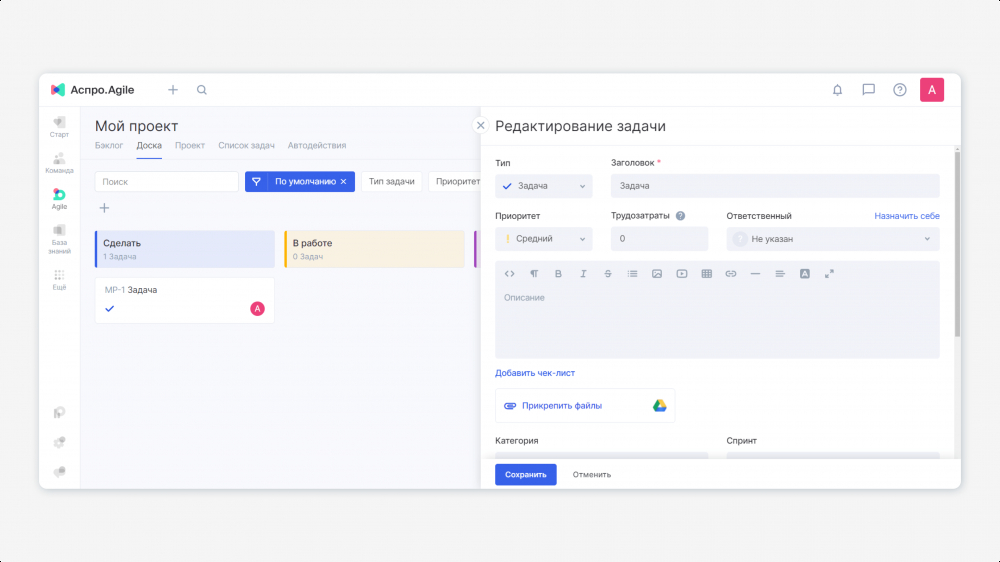Open the search magnifier in header

202,90
